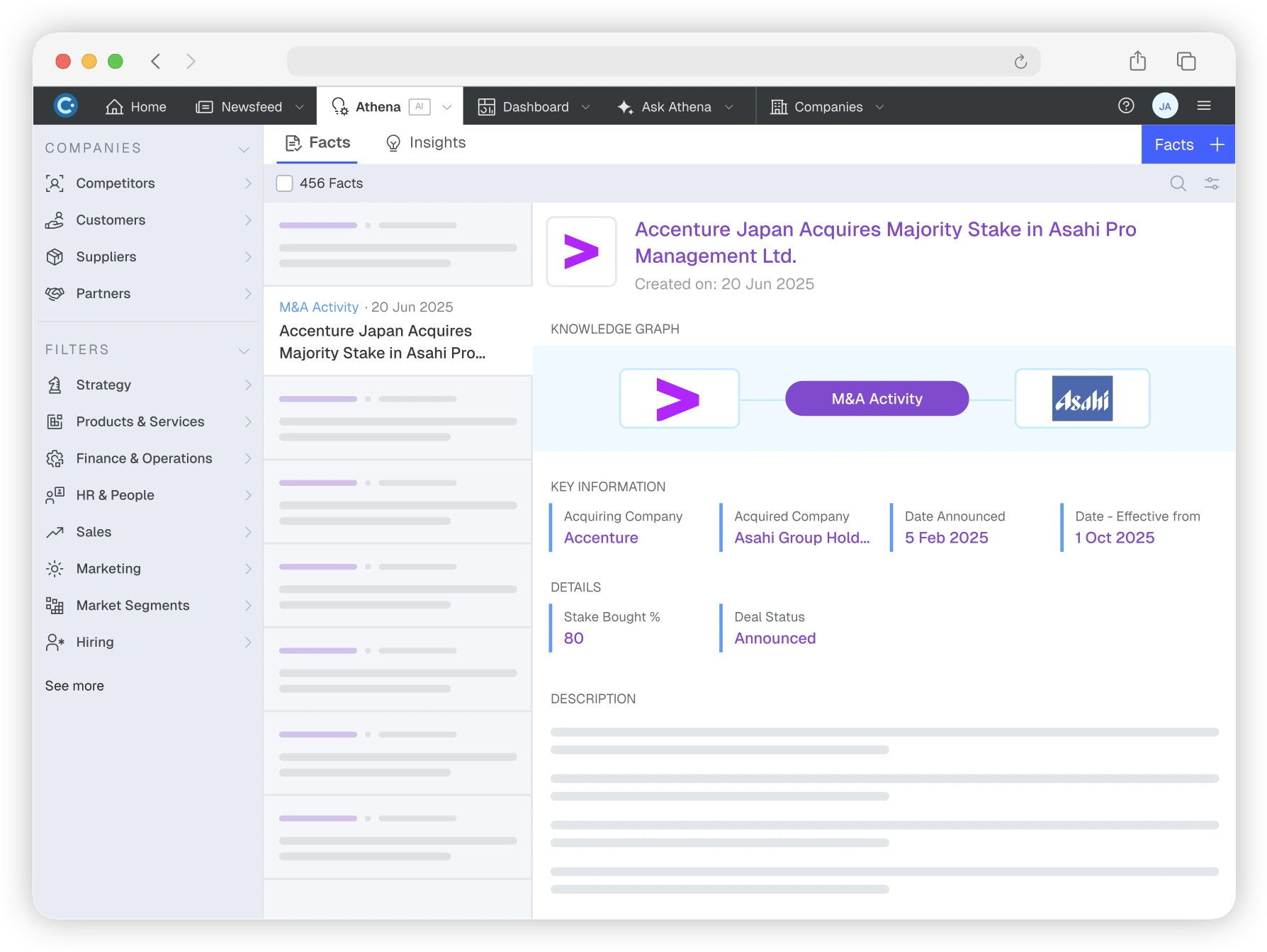
Task: Click the help question mark icon
Action: coord(1126,106)
